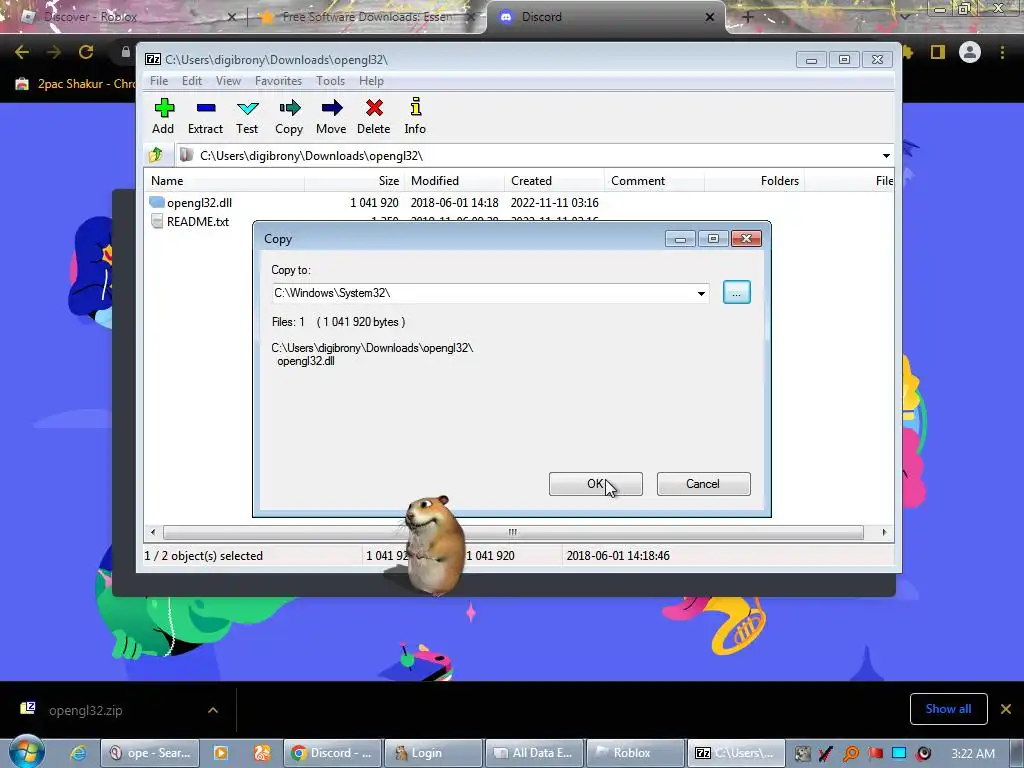Open the Edit menu

(x=191, y=81)
